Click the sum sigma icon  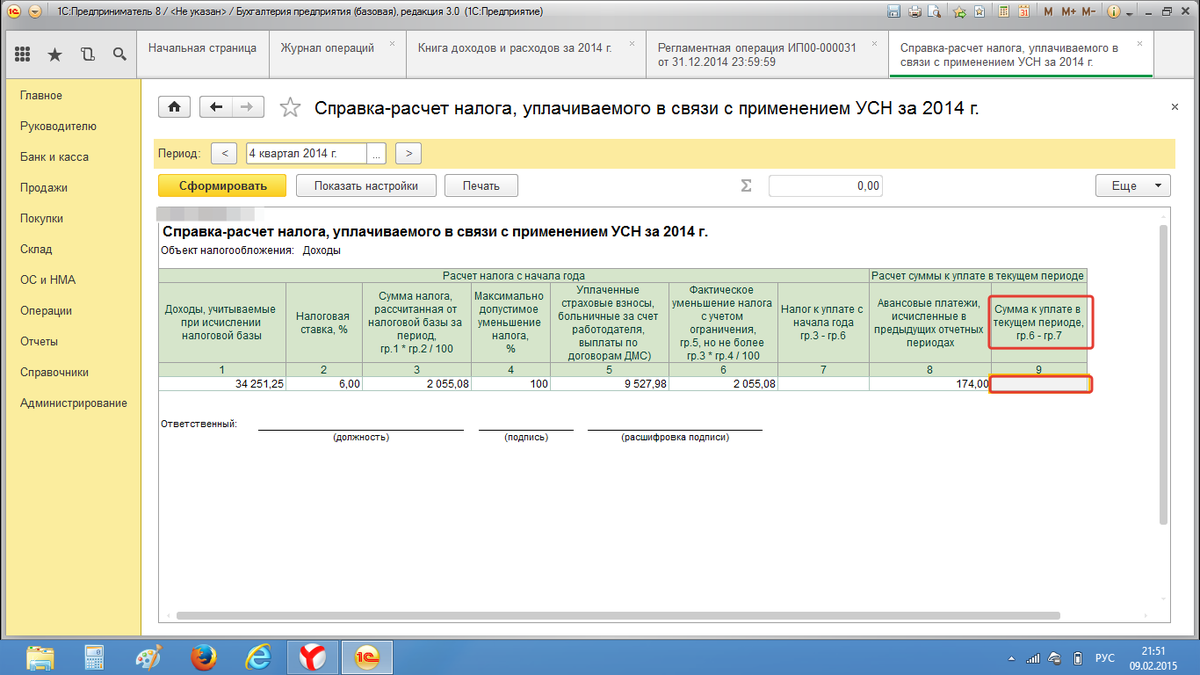pyautogui.click(x=745, y=186)
